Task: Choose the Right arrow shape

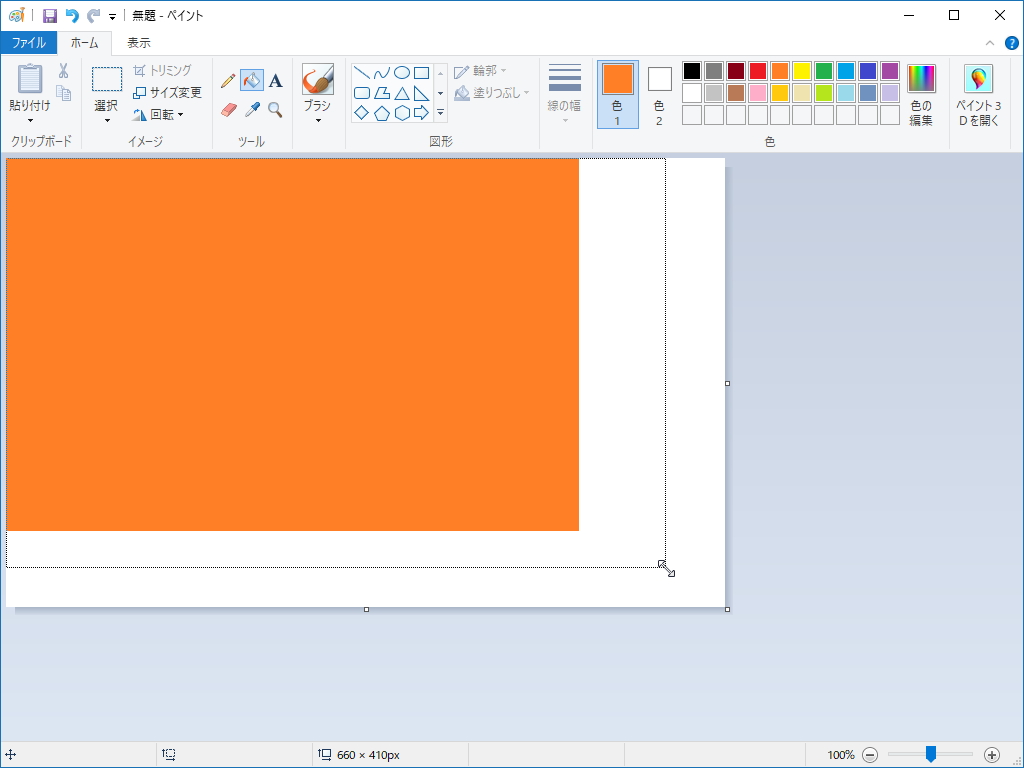Action: (x=422, y=113)
